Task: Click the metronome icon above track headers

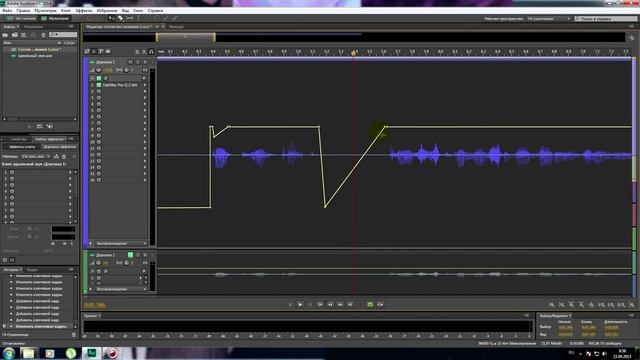Action: tap(137, 52)
